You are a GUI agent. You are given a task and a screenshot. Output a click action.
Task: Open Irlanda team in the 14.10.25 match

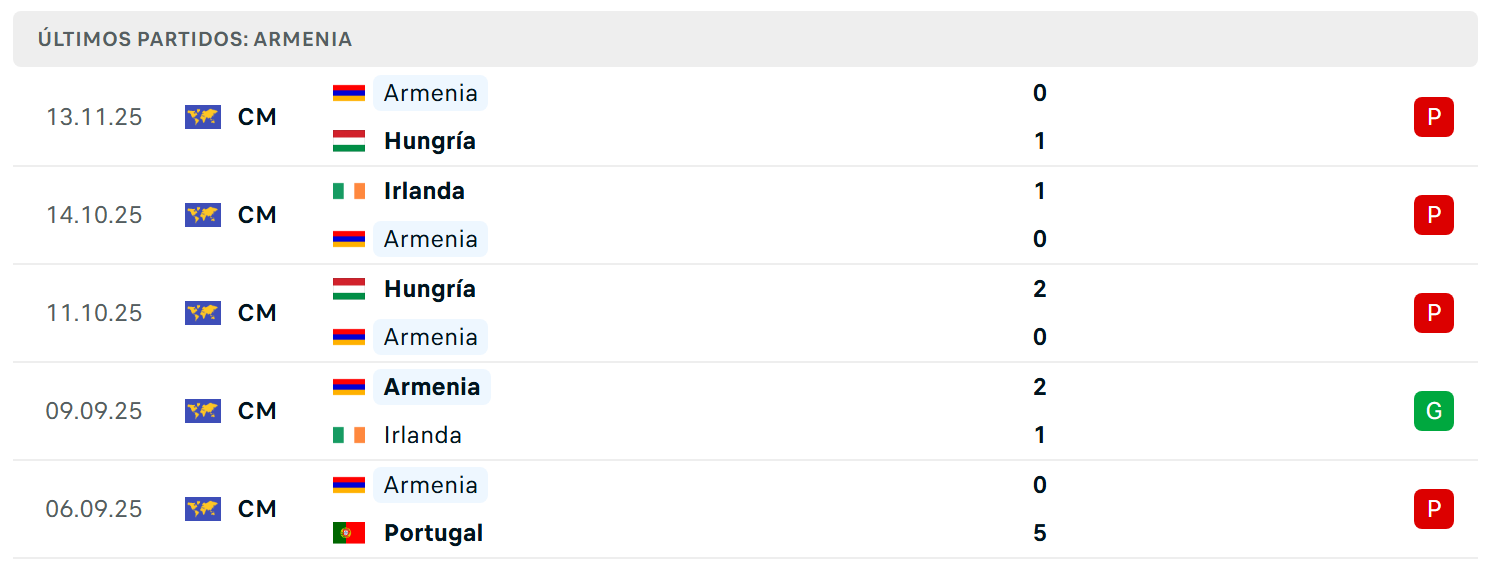pos(424,191)
